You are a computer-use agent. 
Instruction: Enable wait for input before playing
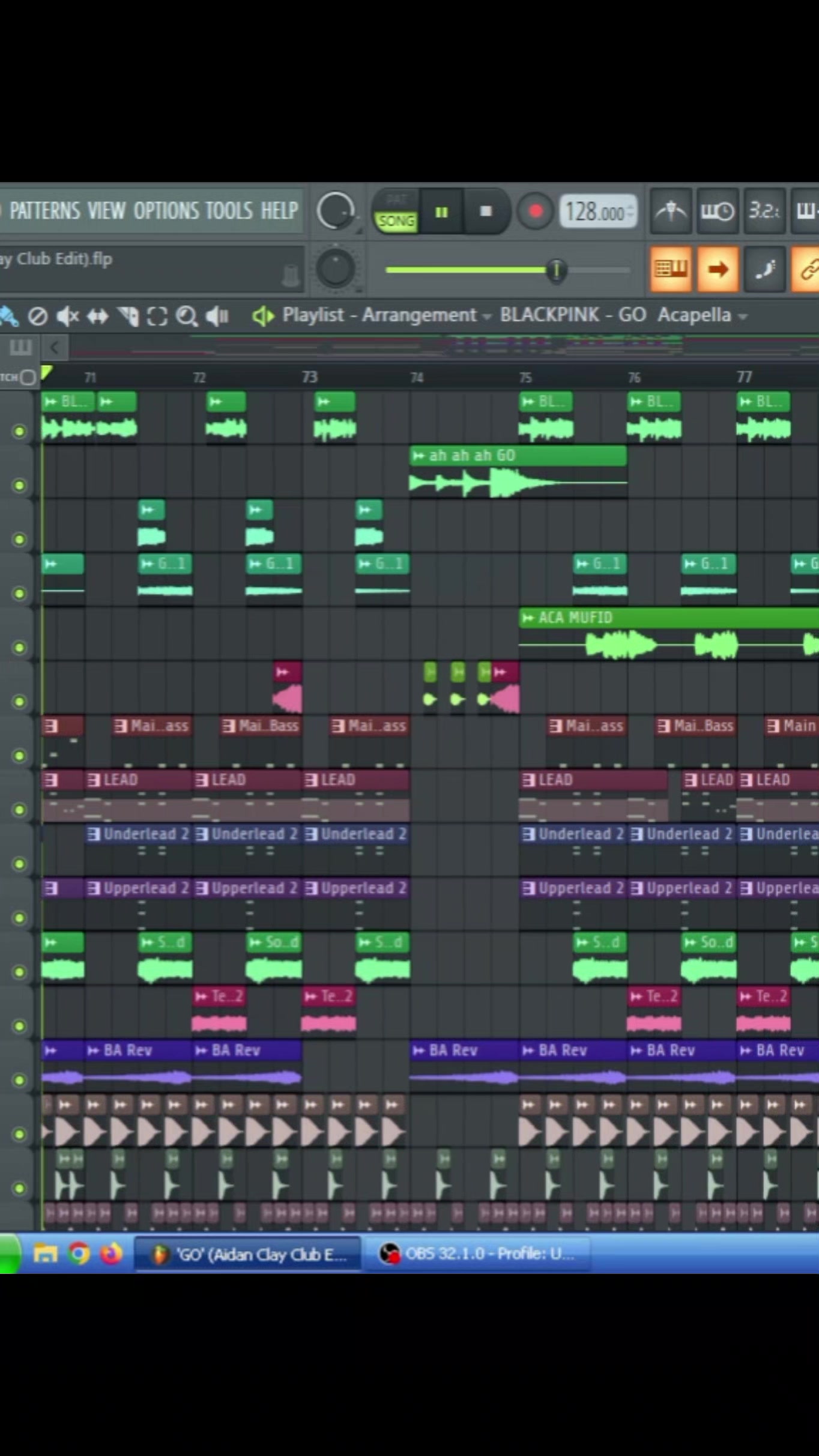point(717,211)
